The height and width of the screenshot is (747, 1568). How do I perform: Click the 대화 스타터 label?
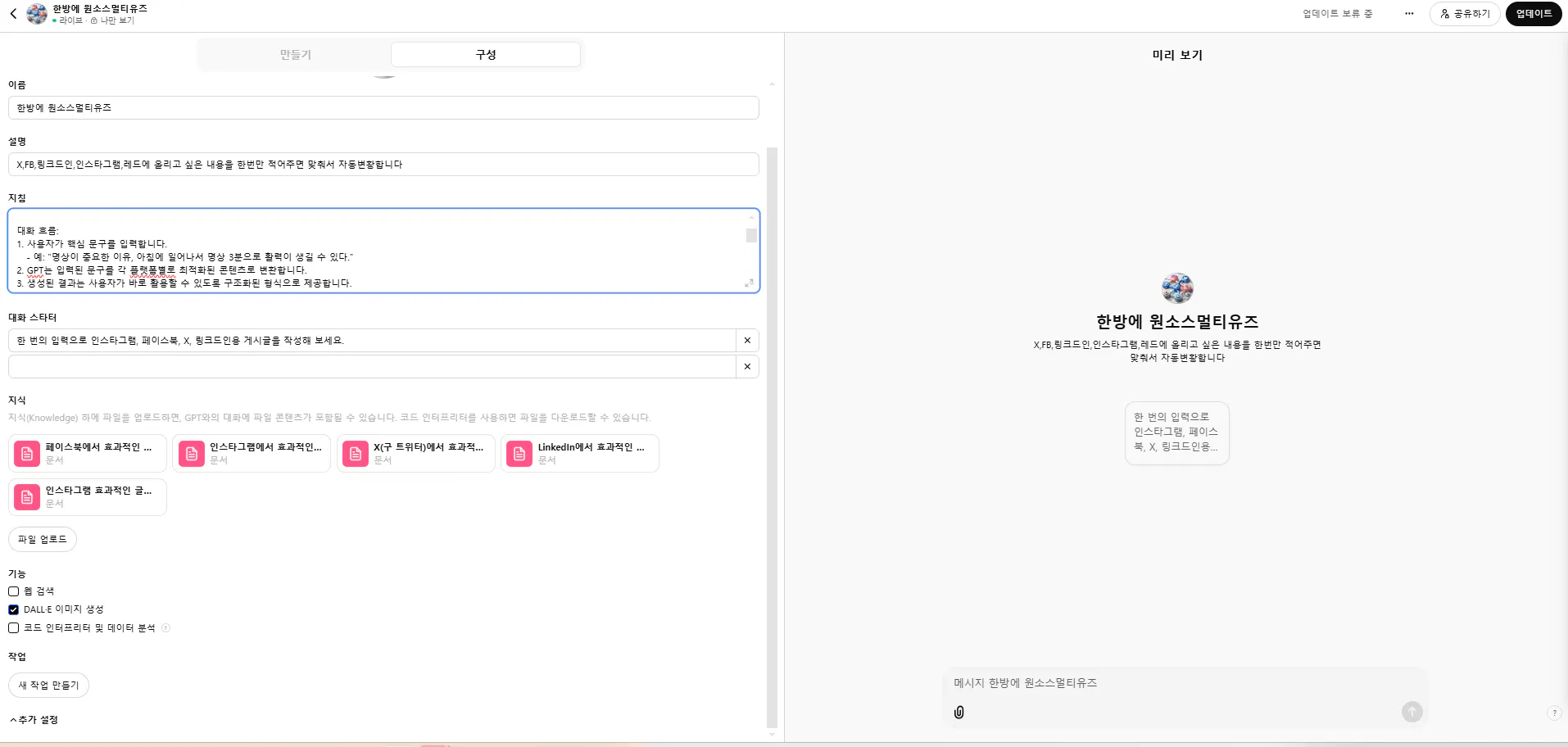pyautogui.click(x=33, y=318)
